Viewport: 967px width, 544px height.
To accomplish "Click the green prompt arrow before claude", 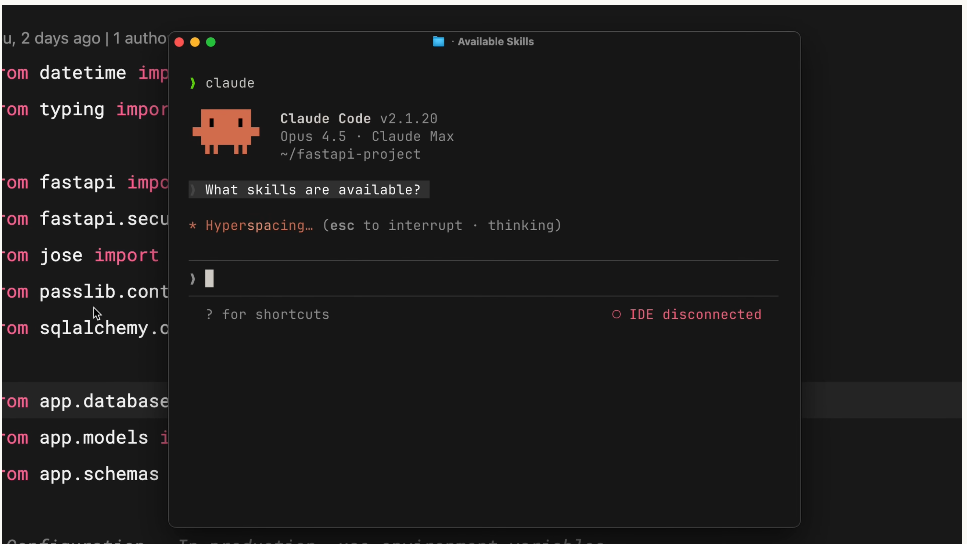I will (193, 84).
